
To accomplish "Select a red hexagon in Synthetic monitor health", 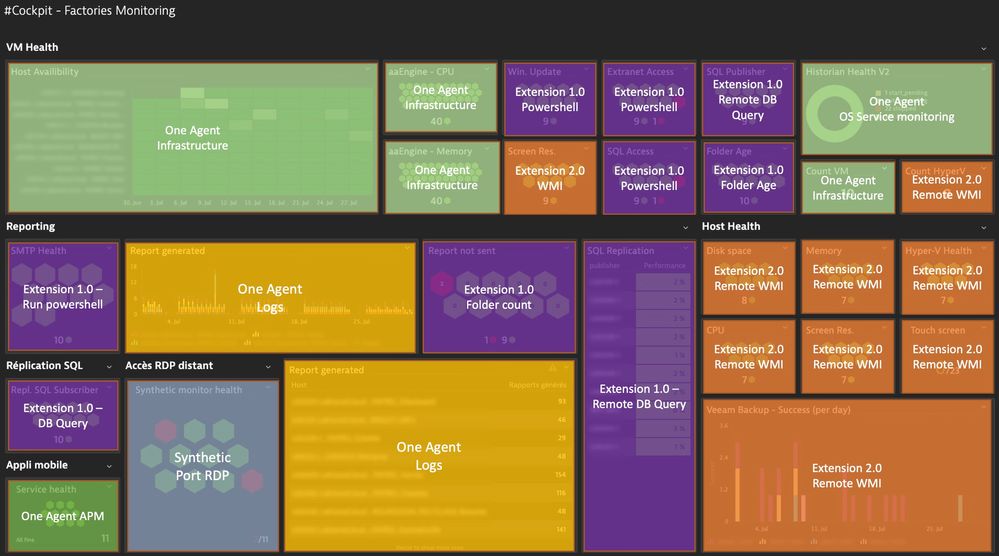I will click(x=165, y=431).
